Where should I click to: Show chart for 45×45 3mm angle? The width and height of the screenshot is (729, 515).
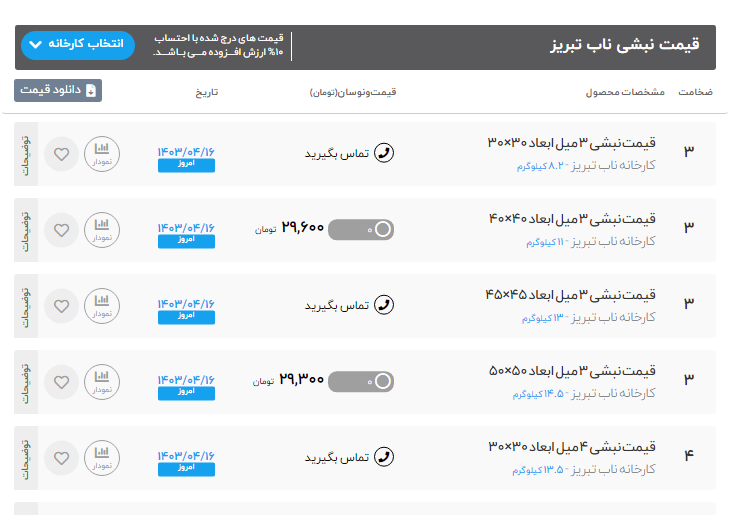[x=101, y=306]
